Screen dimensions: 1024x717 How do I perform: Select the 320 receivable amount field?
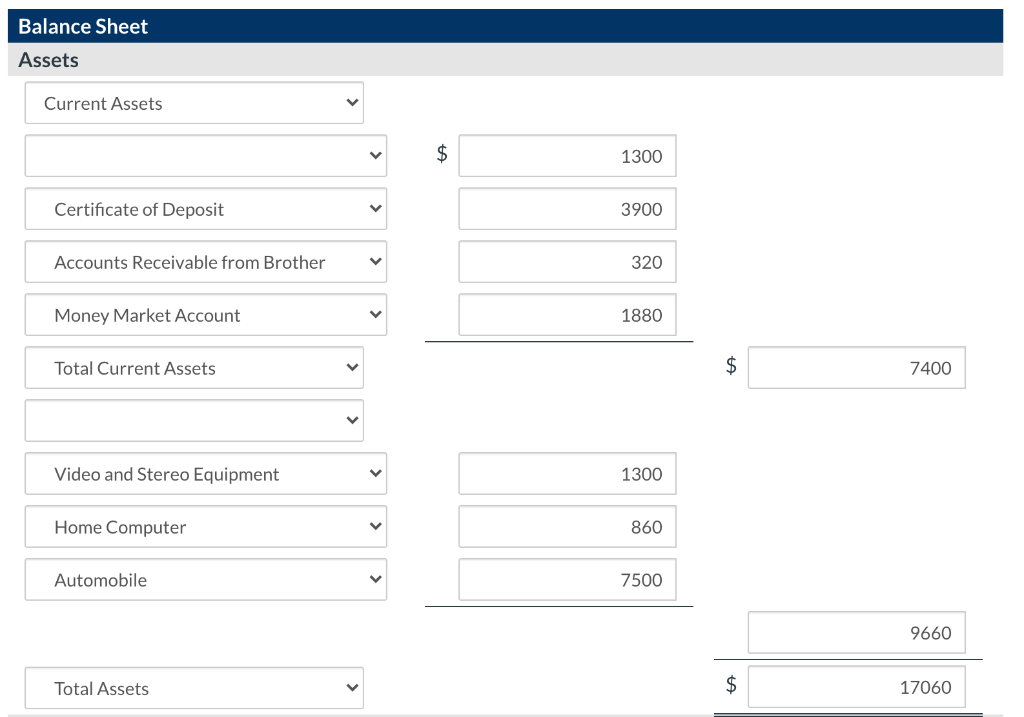(567, 261)
